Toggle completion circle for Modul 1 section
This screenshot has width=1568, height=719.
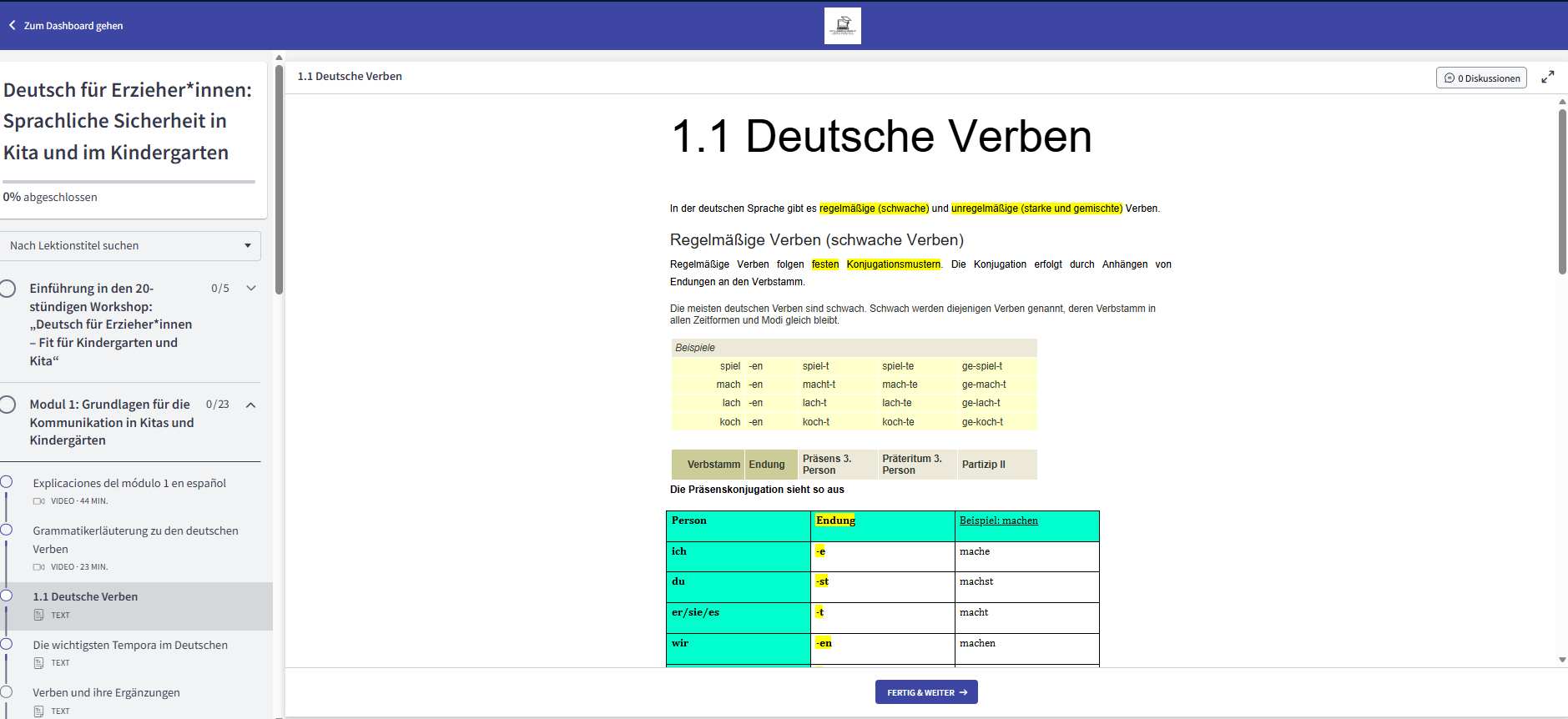coord(8,405)
